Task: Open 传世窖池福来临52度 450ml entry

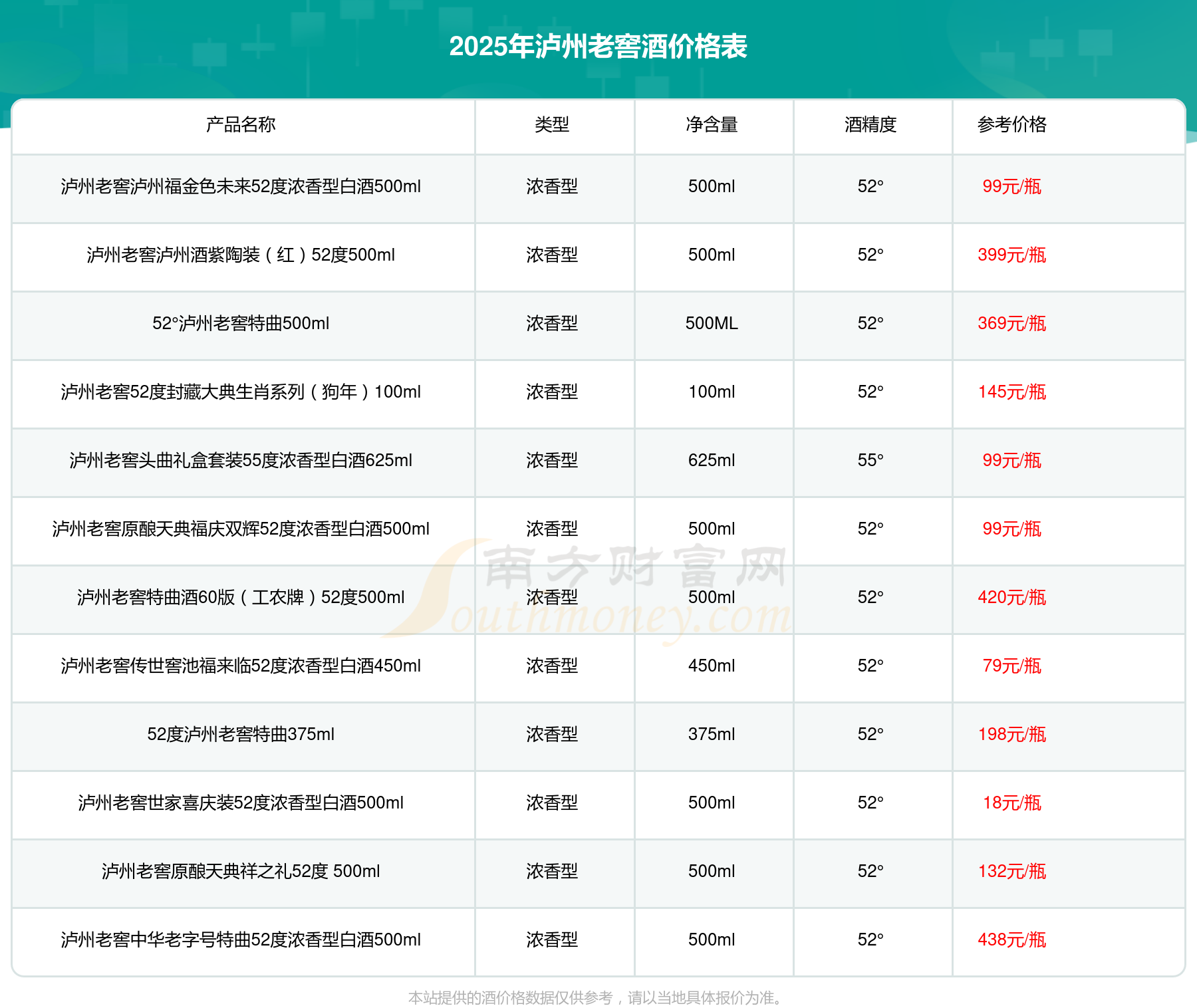Action: pos(241,666)
